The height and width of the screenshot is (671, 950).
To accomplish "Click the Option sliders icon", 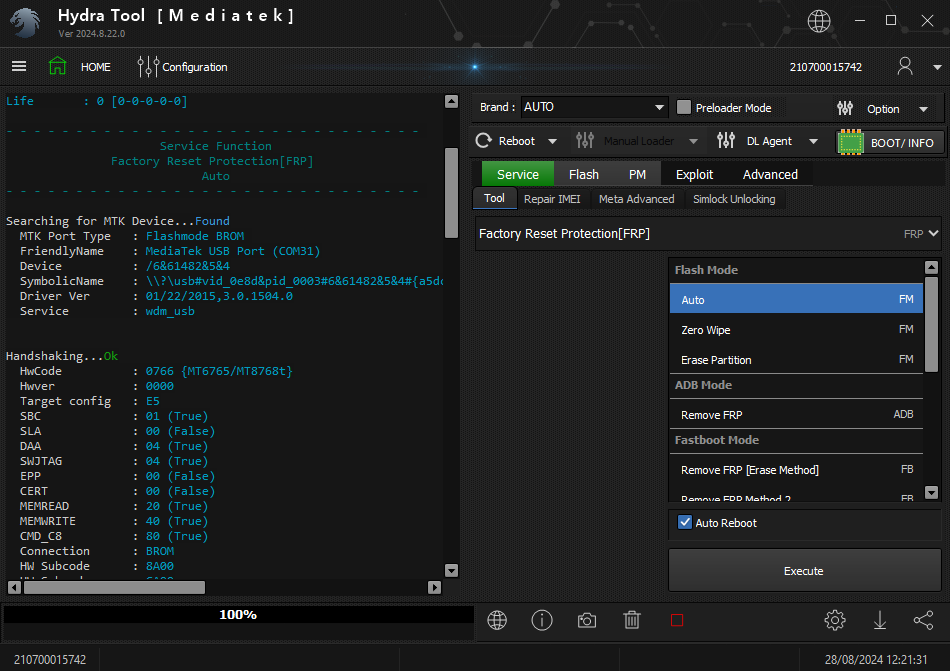I will [x=845, y=108].
